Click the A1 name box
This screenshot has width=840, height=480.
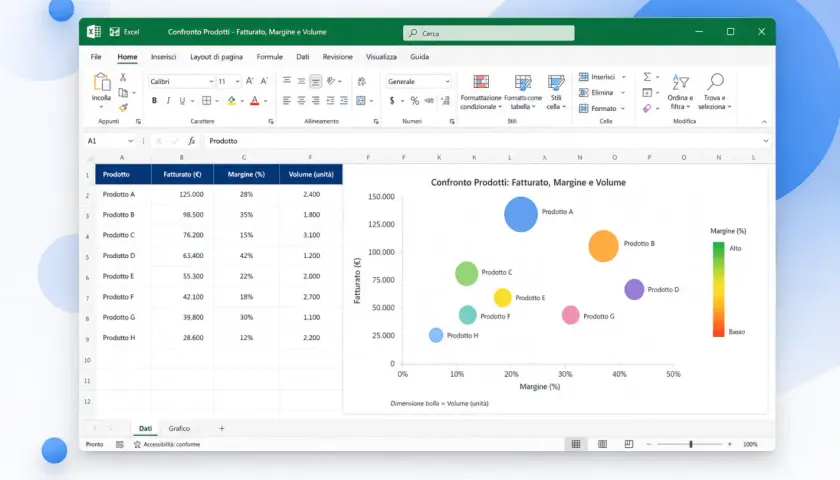tap(110, 141)
